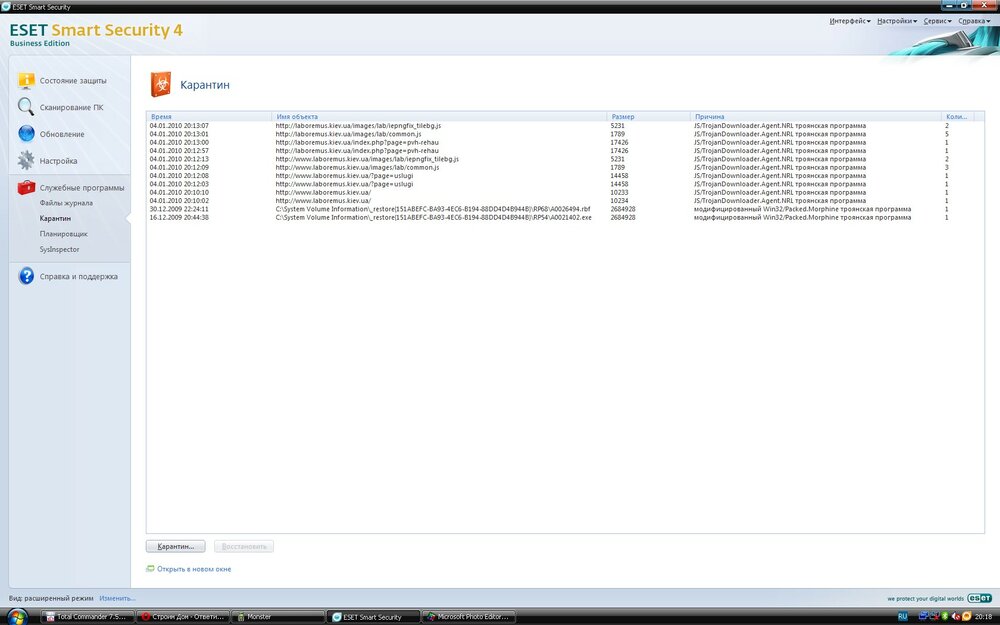Screen dimensions: 1000x625
Task: Open Планировщик in sidebar
Action: 64,234
